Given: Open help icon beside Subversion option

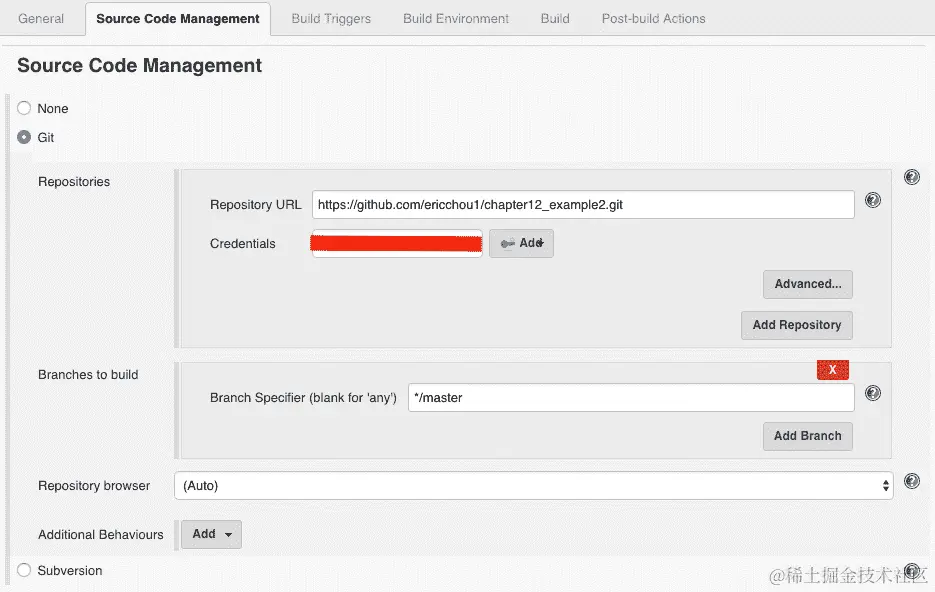Looking at the screenshot, I should tap(911, 571).
